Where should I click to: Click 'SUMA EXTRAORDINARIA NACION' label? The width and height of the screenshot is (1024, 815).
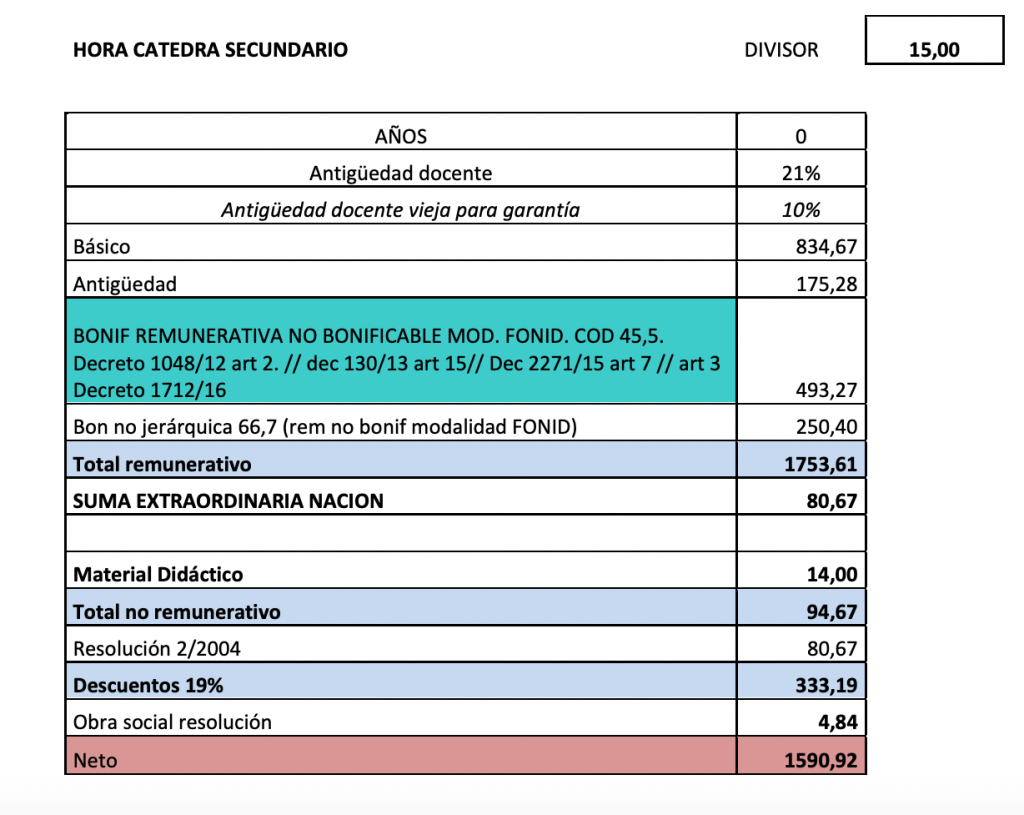click(228, 501)
